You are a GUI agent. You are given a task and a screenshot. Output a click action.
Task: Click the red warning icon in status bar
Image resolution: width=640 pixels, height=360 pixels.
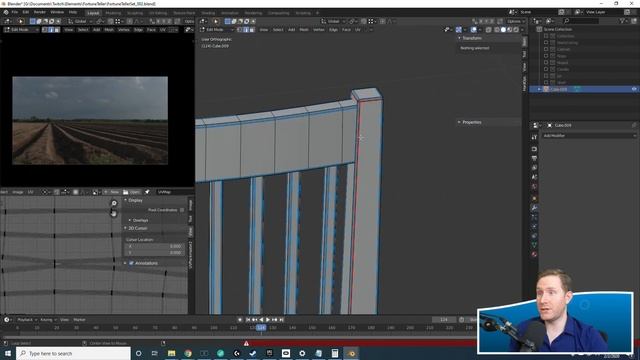pos(246,343)
